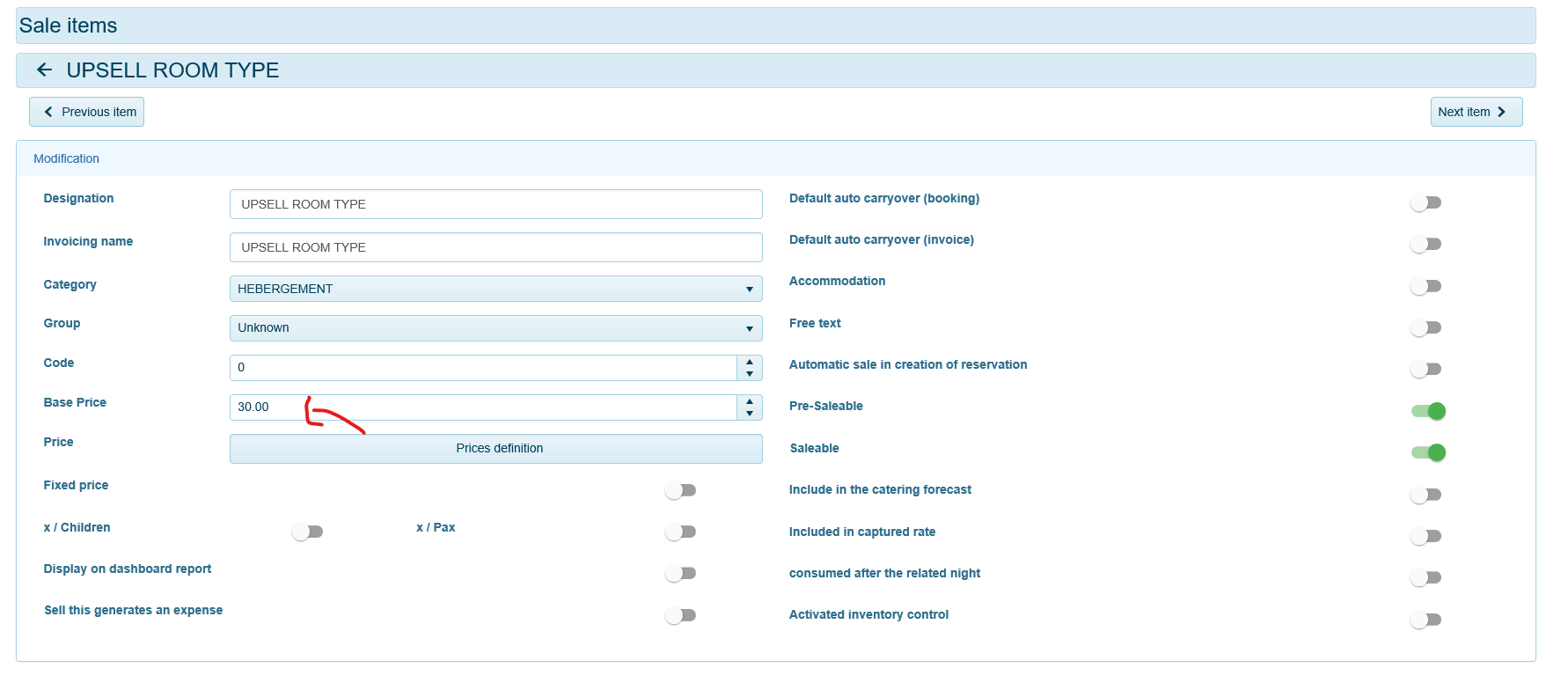Toggle Default auto carryover (invoice)
Screen dimensions: 1568x690
click(x=1425, y=244)
